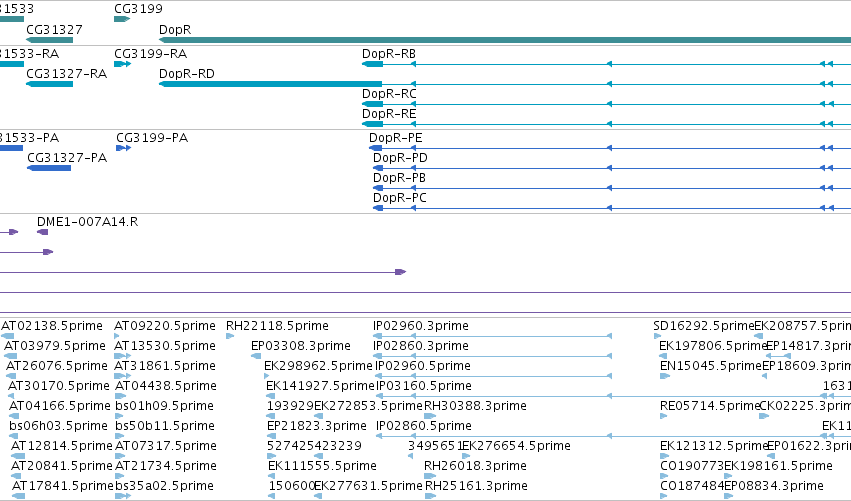The height and width of the screenshot is (501, 851).
Task: Select the IP02960.5prime EST label
Action: coord(423,366)
